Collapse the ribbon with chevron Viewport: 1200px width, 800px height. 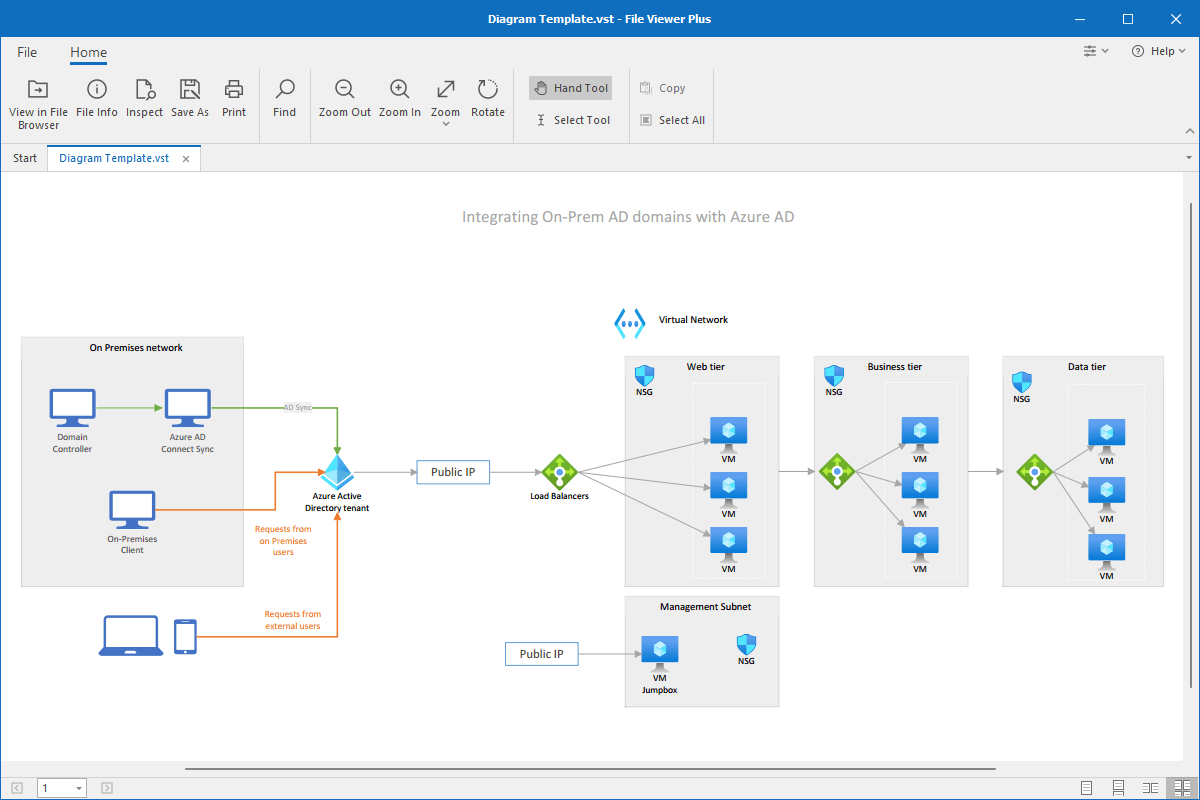coord(1190,131)
